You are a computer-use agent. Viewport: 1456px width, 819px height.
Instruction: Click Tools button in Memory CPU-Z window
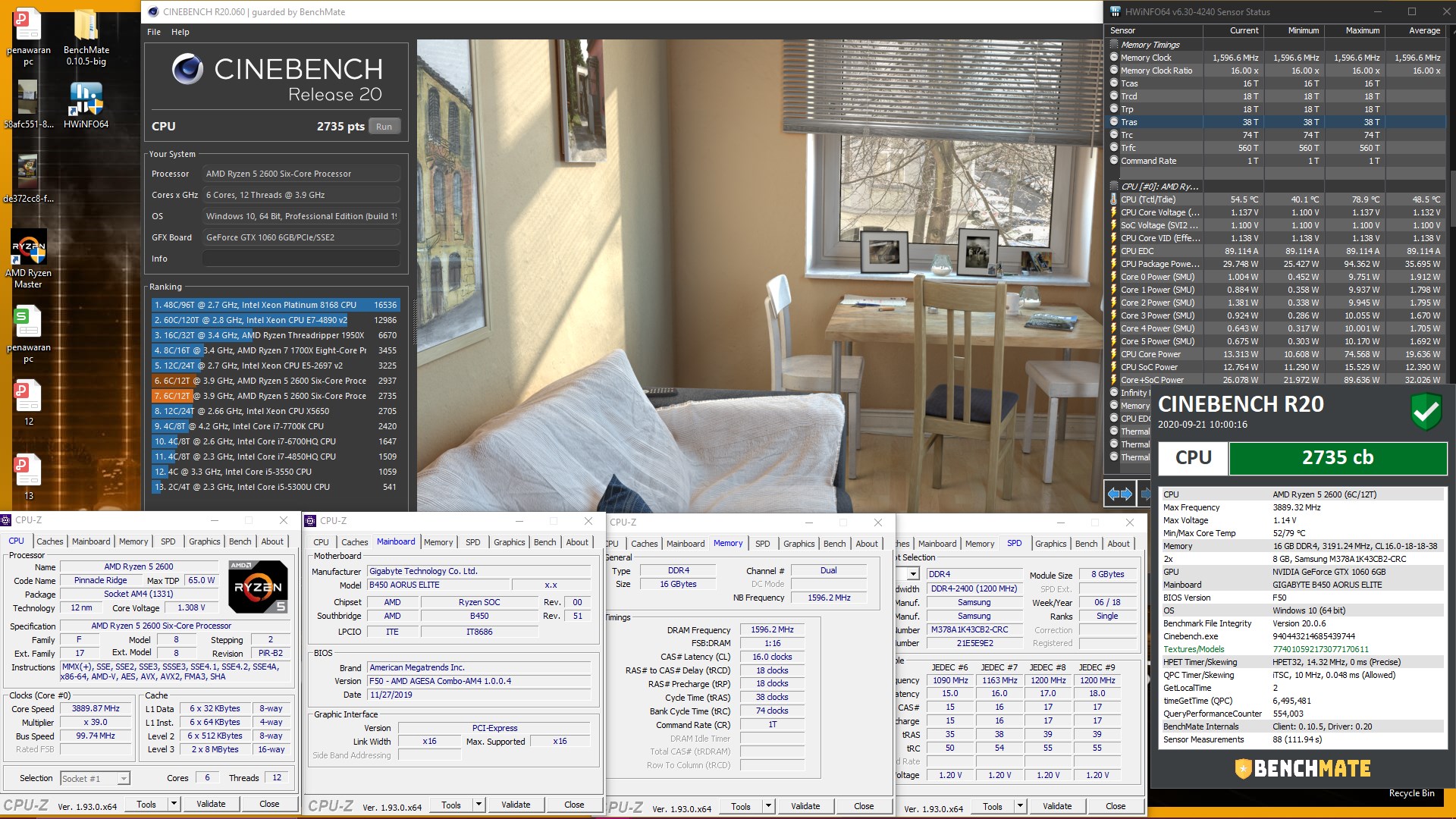pos(741,806)
